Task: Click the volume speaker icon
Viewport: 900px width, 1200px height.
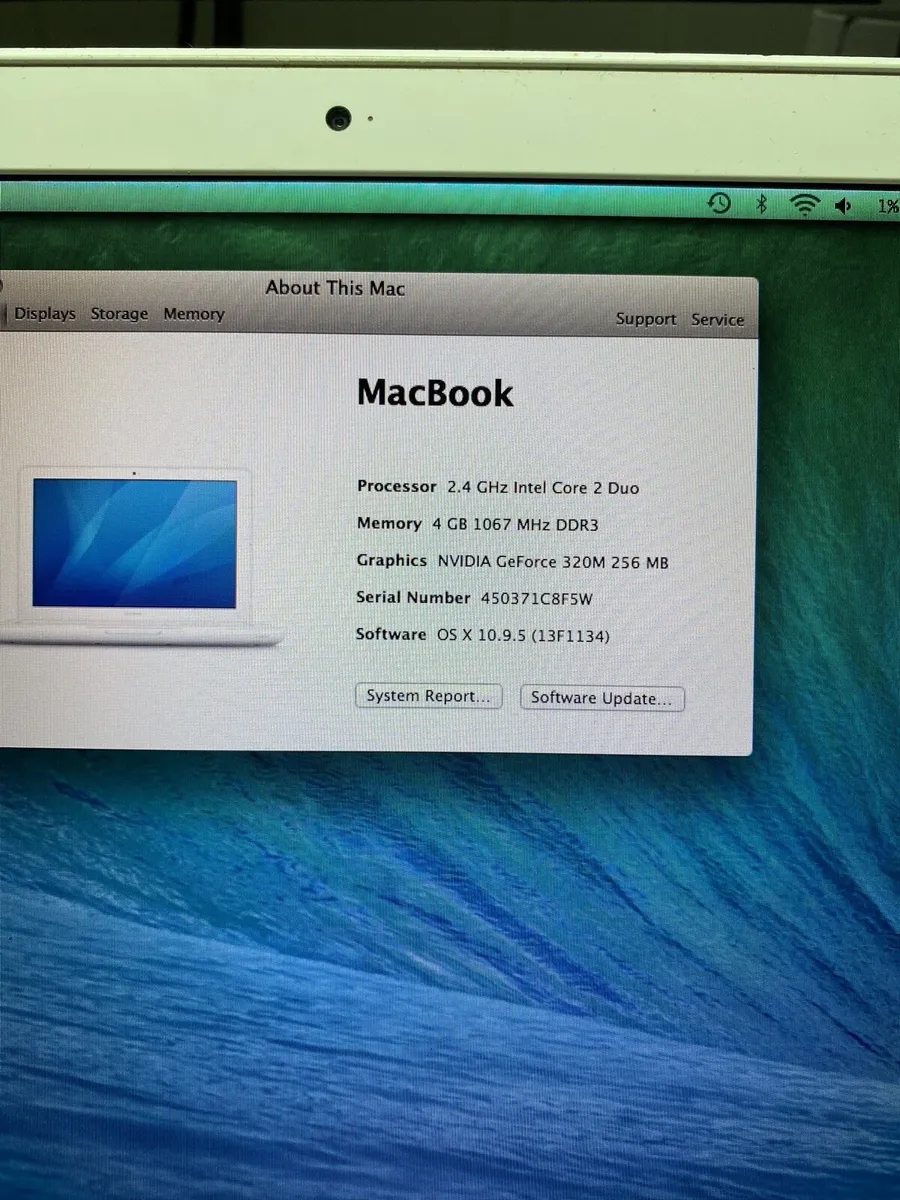Action: pyautogui.click(x=844, y=206)
